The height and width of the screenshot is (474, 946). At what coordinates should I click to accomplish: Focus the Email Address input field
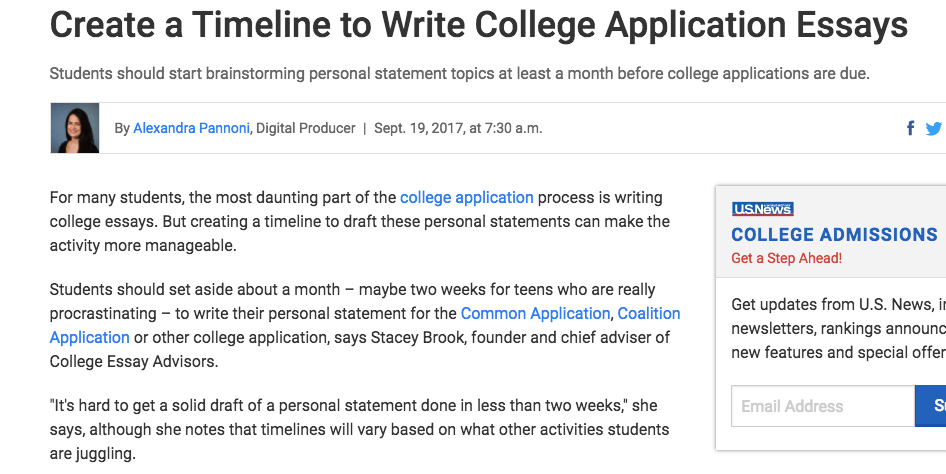click(823, 406)
